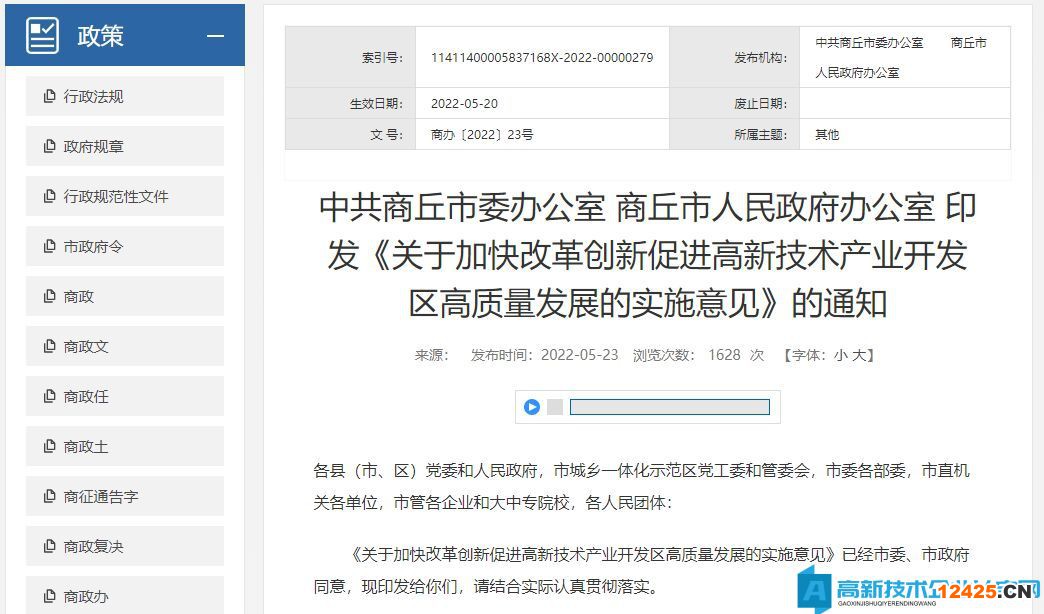Click the audio playback progress bar
The image size is (1044, 614).
(668, 407)
